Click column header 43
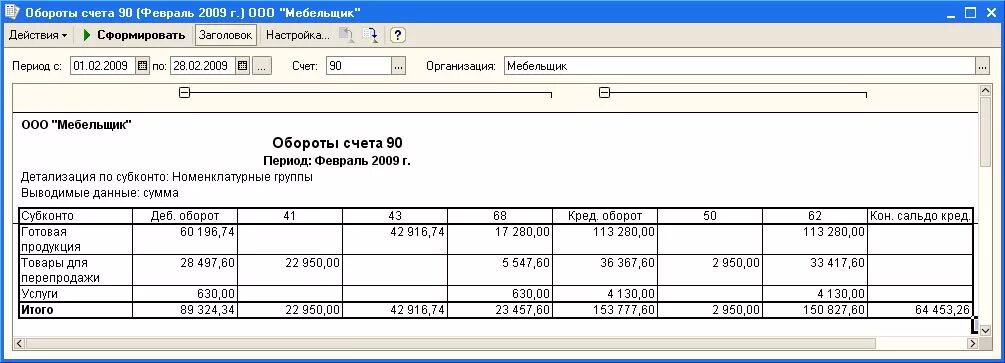The image size is (1005, 363). point(395,216)
